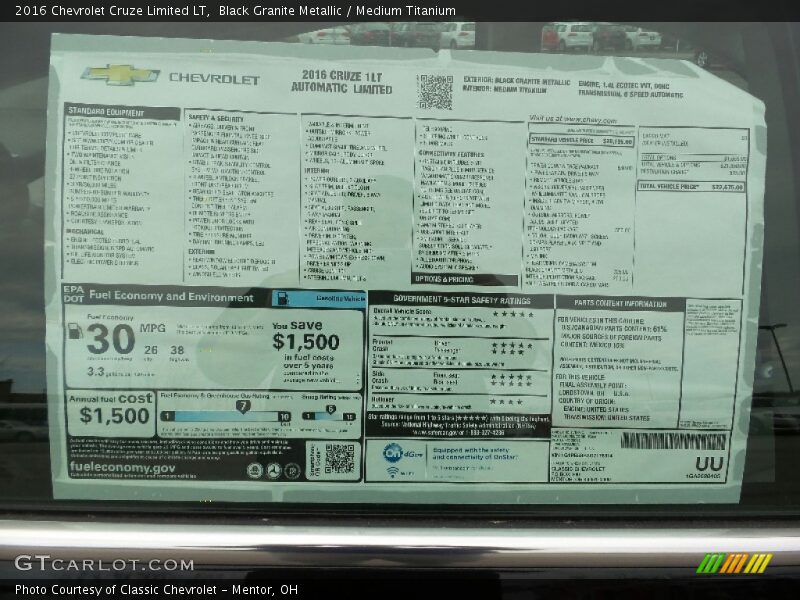
Task: Click the OnStar 4G LTE logo
Action: pyautogui.click(x=403, y=453)
